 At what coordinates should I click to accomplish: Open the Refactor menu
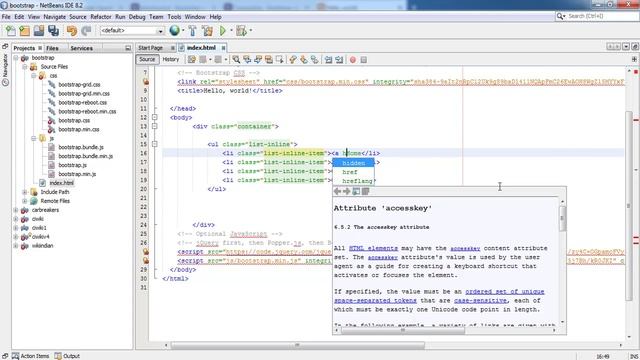(101, 17)
